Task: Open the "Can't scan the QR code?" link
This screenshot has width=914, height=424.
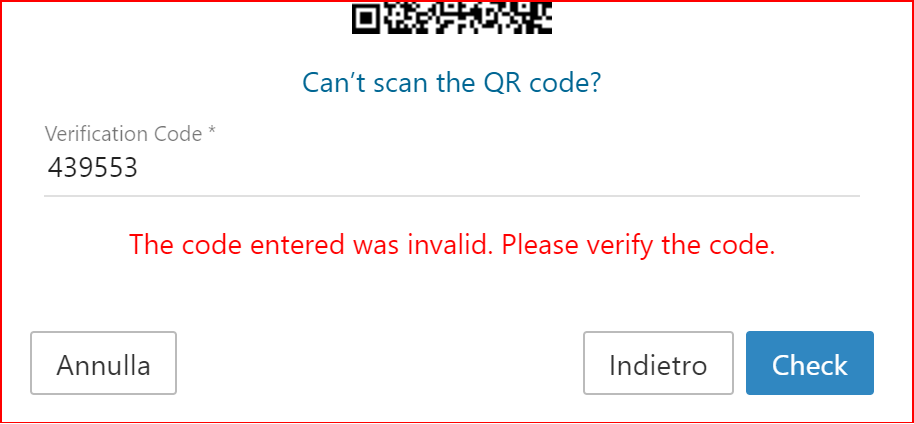Action: tap(452, 83)
